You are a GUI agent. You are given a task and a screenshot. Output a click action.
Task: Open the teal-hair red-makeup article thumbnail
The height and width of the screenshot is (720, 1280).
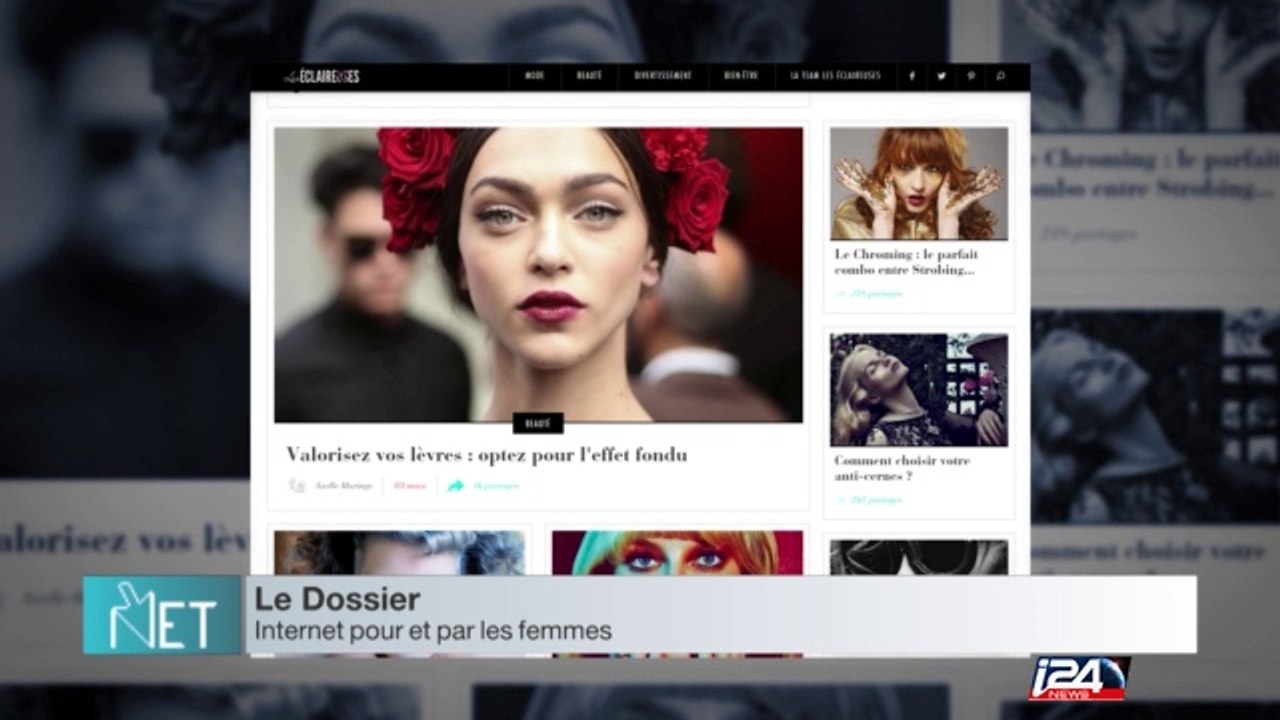[x=677, y=553]
